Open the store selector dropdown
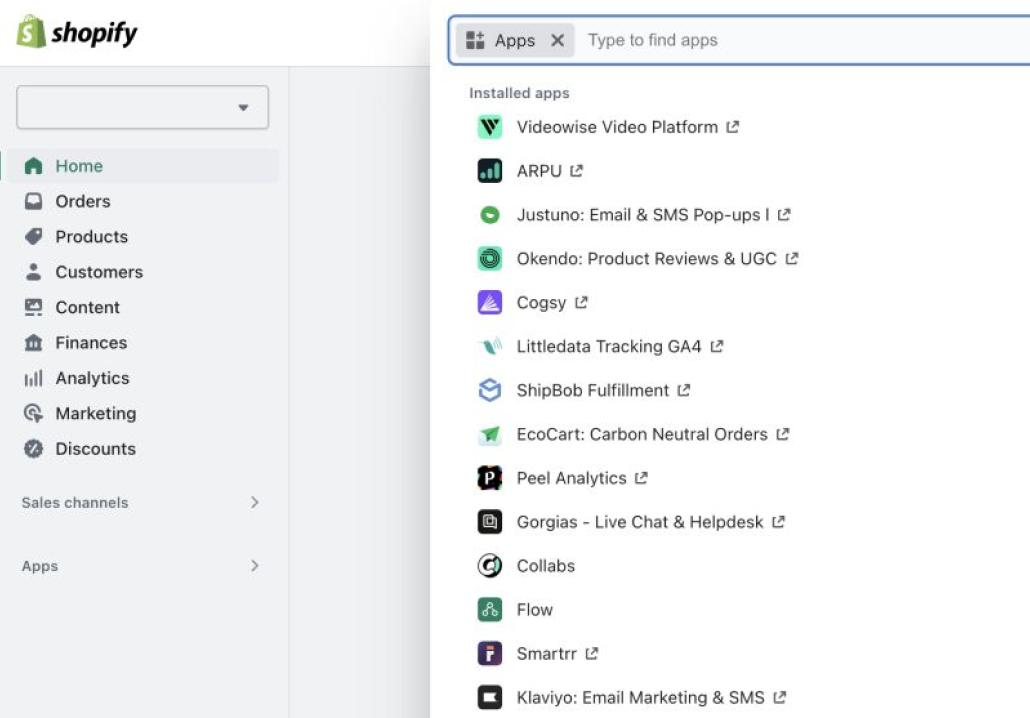This screenshot has height=718, width=1030. (x=142, y=107)
